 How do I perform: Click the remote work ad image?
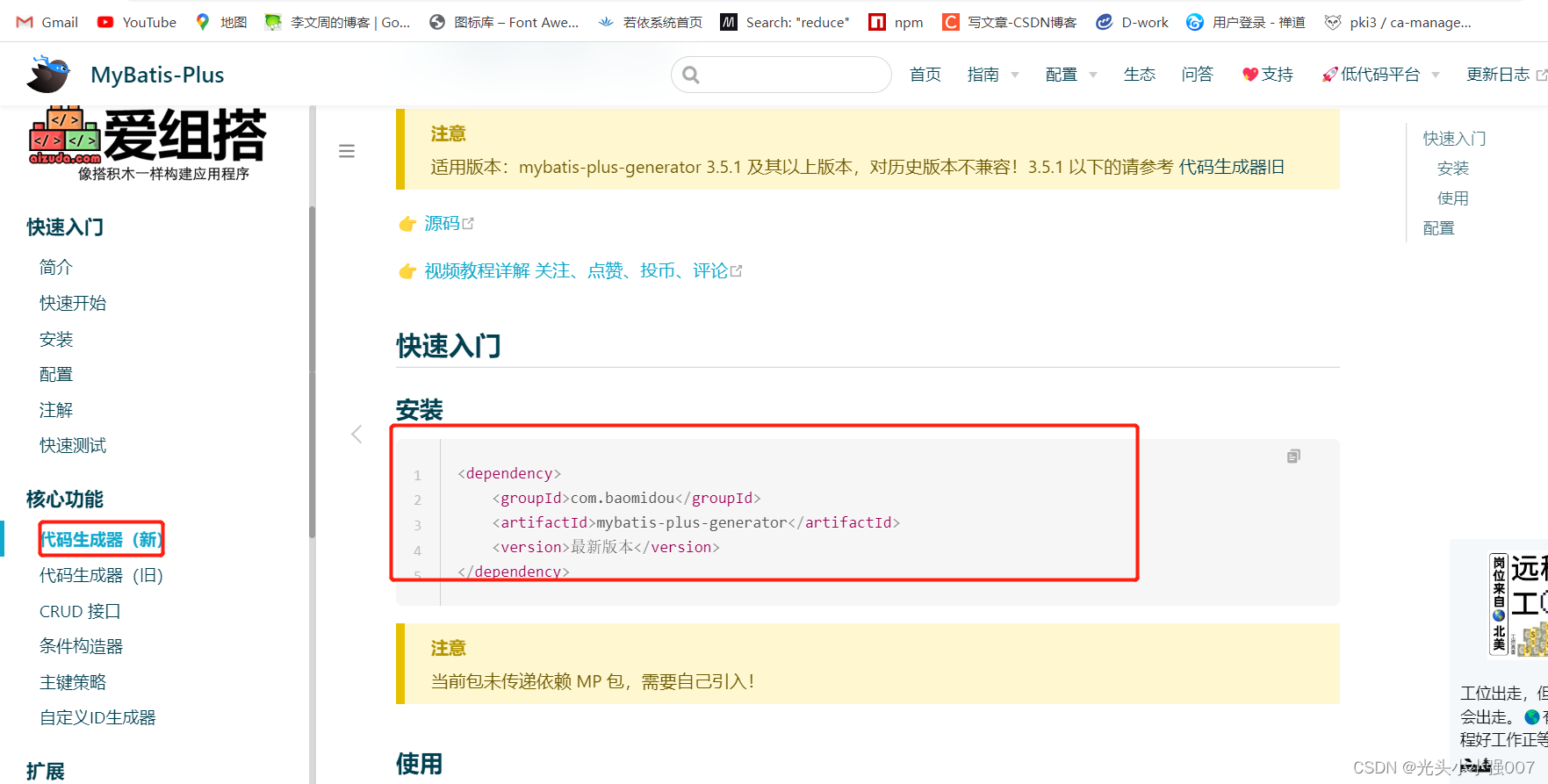click(1517, 604)
